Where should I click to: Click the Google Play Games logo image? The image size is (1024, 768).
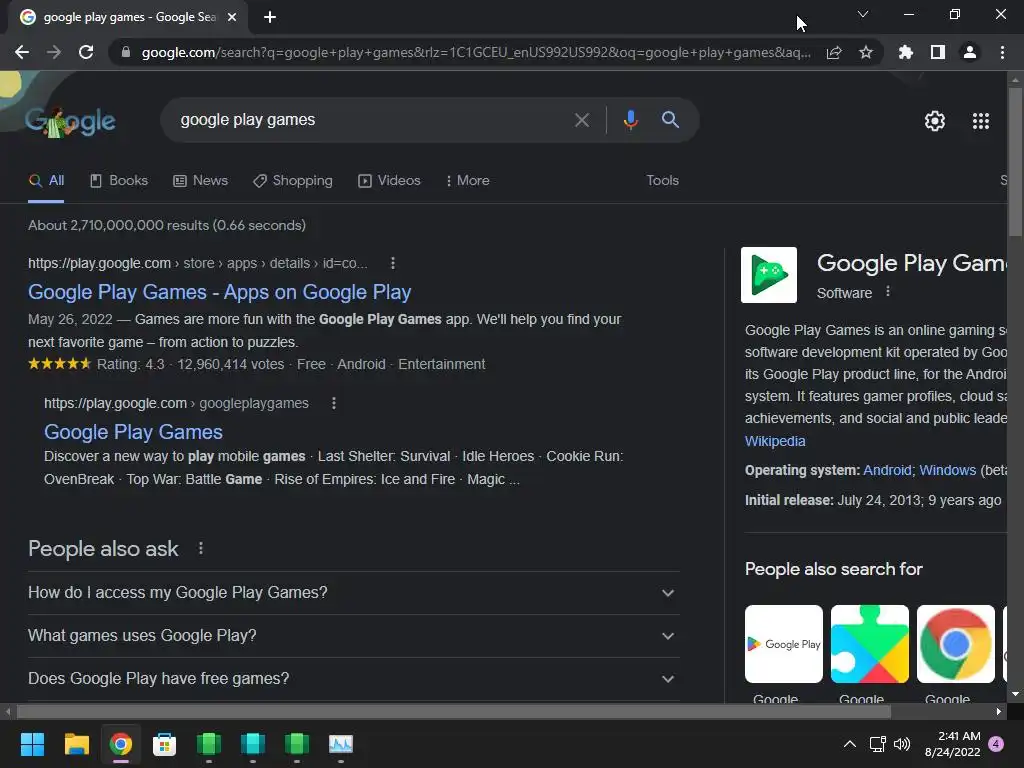pos(769,275)
